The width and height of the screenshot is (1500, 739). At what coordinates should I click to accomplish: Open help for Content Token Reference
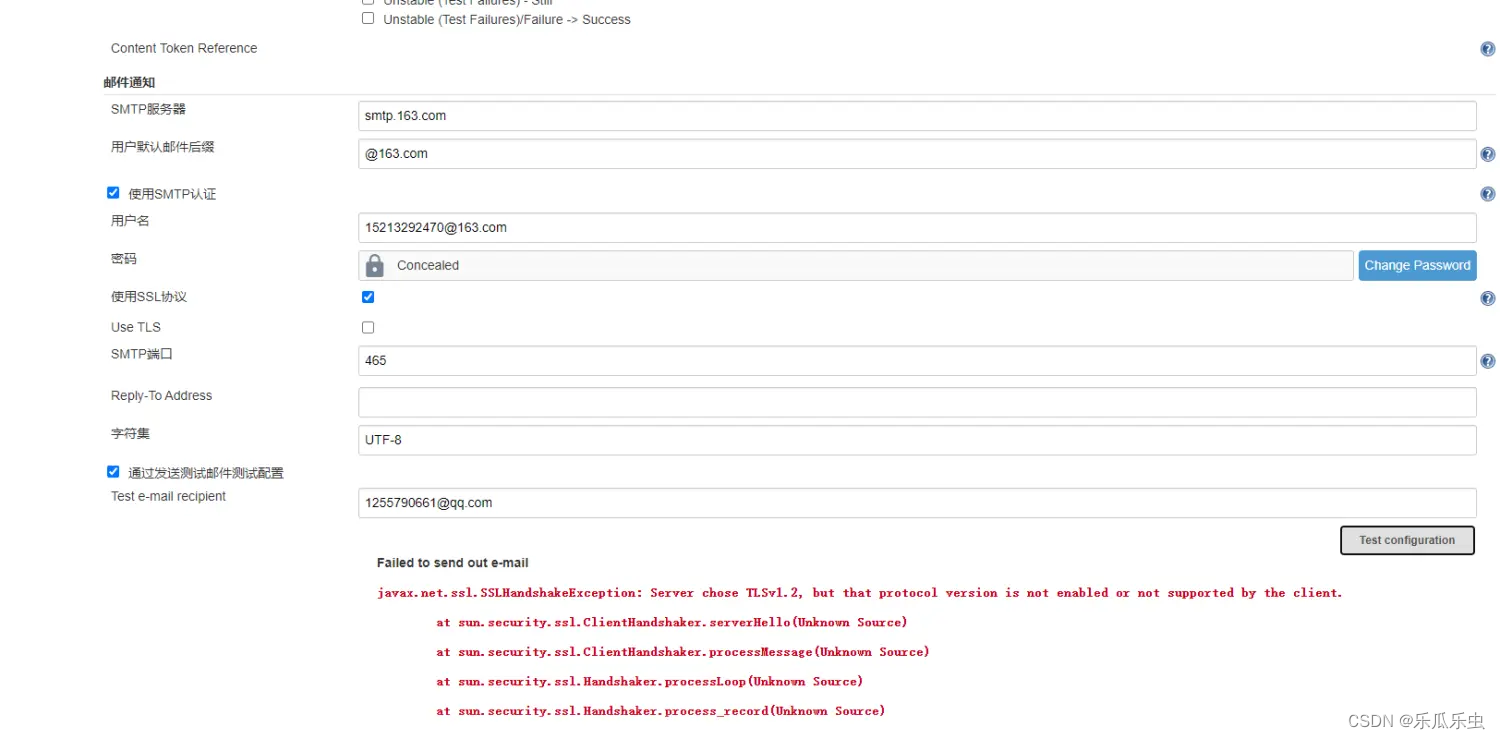[1487, 47]
